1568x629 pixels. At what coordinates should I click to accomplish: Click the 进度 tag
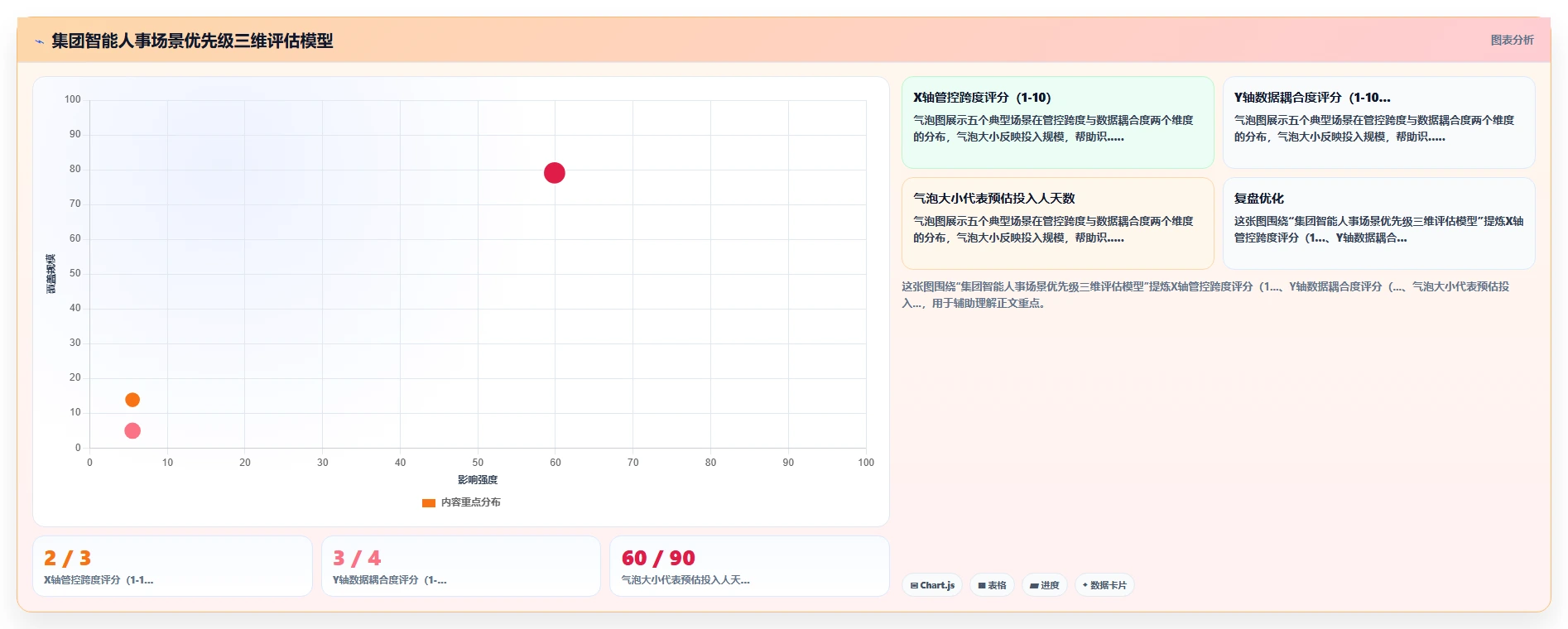point(1045,585)
